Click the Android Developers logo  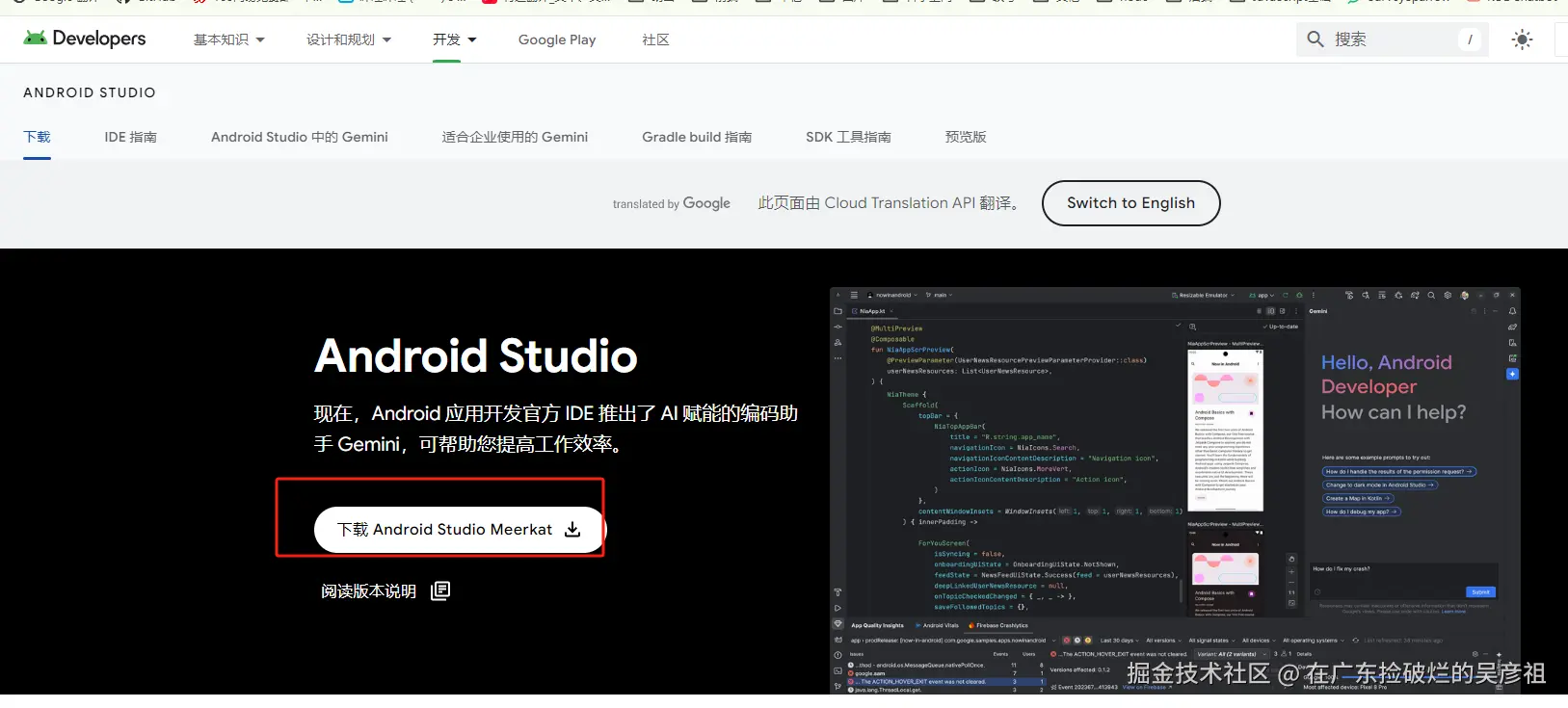(x=85, y=39)
